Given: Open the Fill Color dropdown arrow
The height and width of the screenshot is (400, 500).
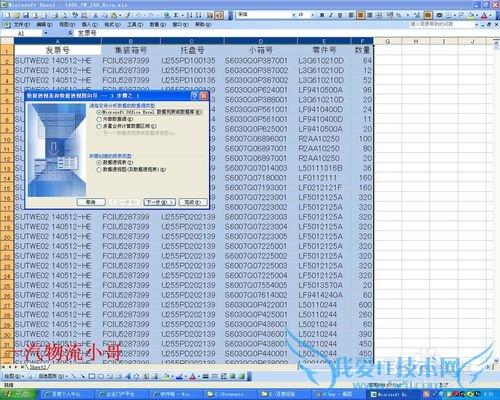Looking at the screenshot, I should tap(476, 15).
